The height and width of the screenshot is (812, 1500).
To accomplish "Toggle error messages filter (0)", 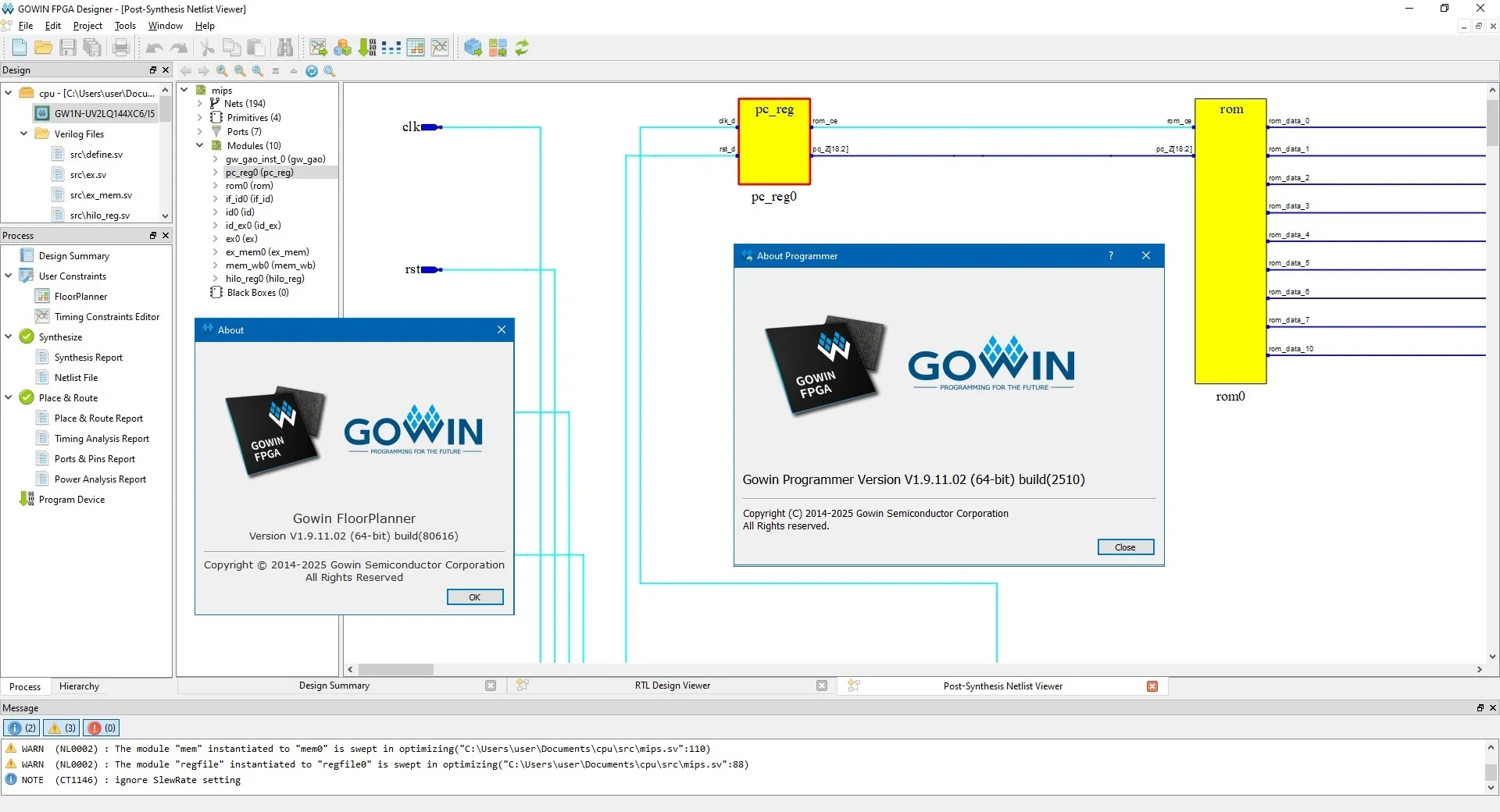I will (x=102, y=728).
